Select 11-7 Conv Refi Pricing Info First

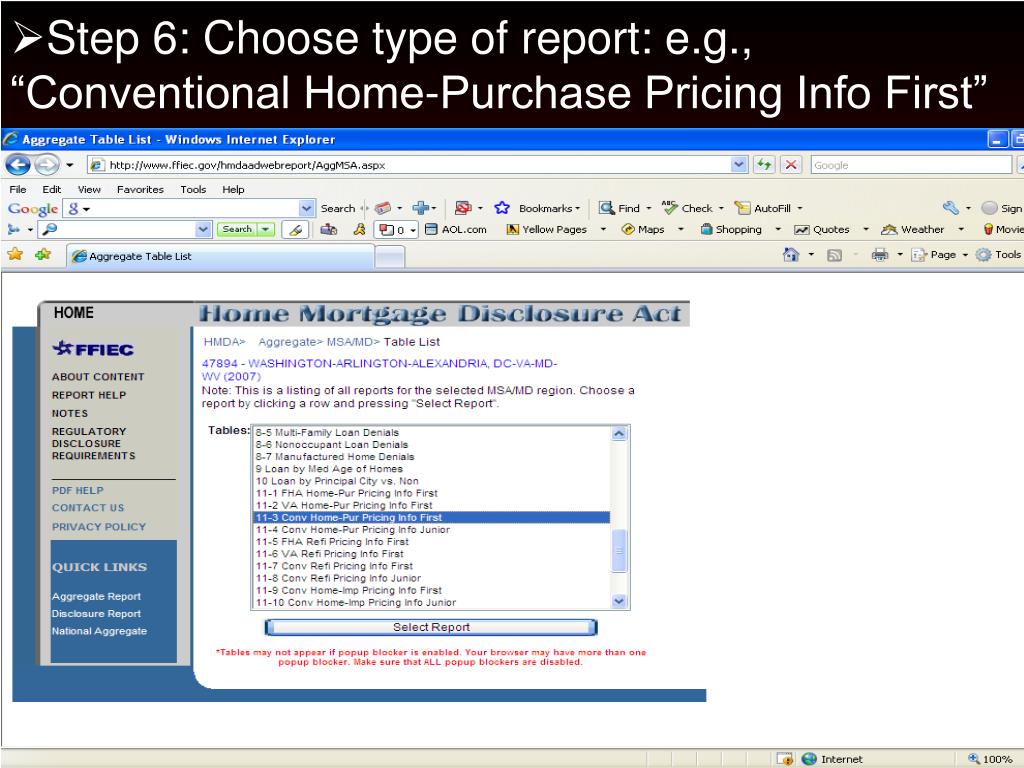431,566
